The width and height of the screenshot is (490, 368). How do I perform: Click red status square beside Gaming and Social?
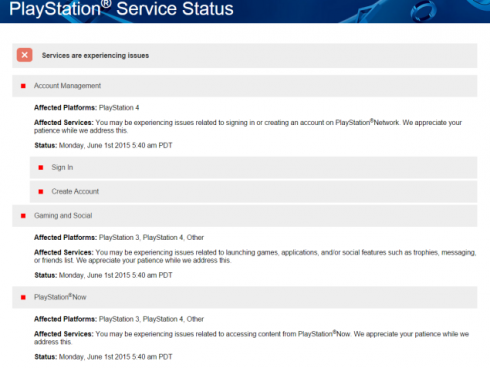(23, 216)
